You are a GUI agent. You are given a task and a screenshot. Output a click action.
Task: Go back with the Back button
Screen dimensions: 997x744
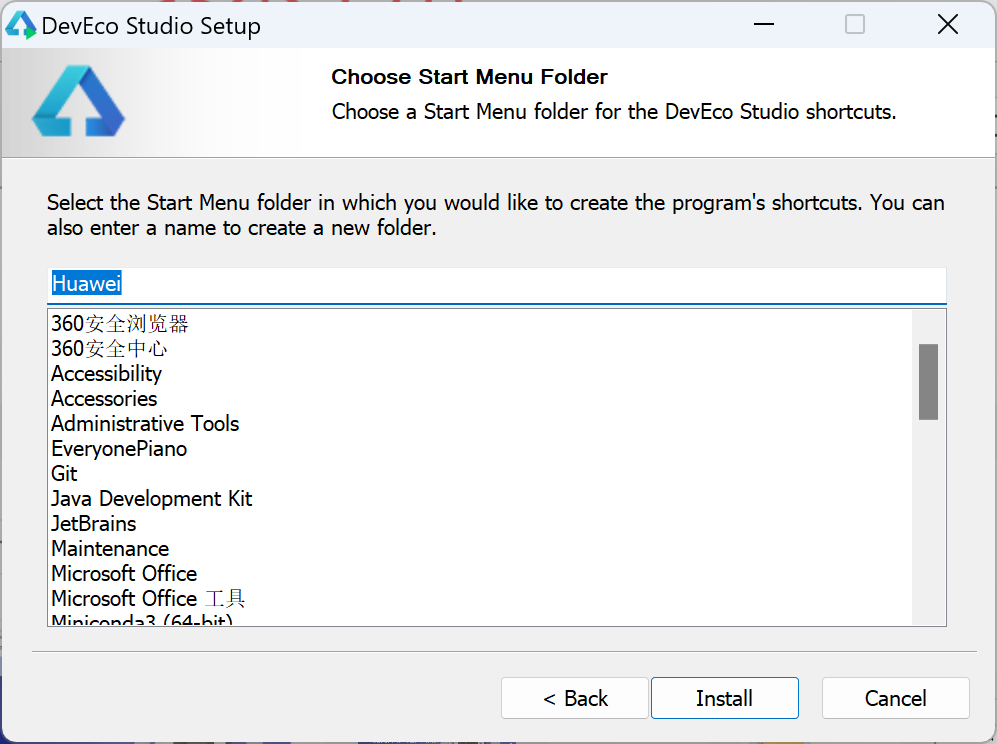(x=575, y=698)
